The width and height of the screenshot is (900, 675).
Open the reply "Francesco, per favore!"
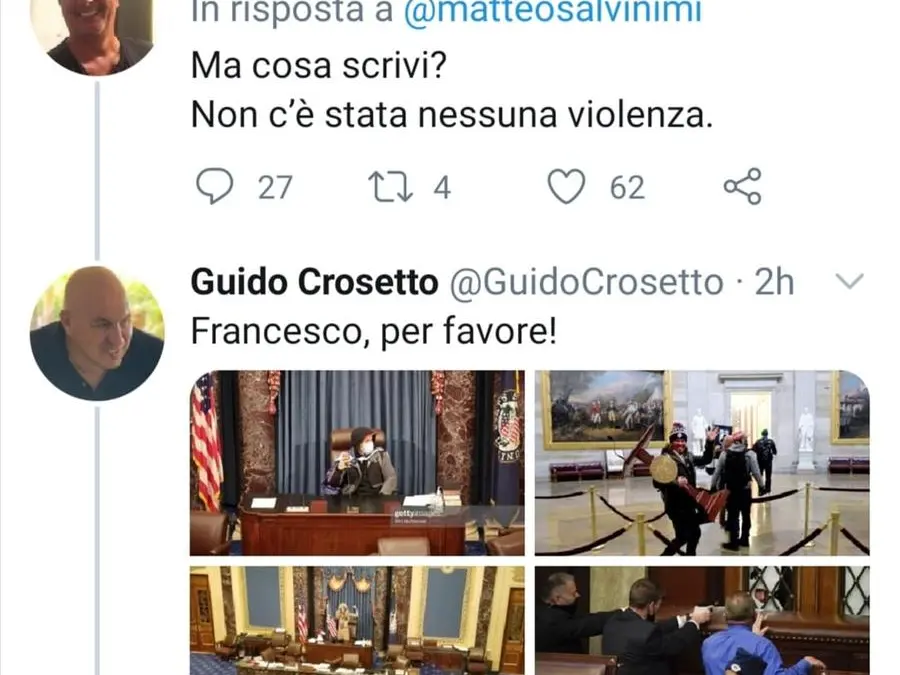coord(374,331)
